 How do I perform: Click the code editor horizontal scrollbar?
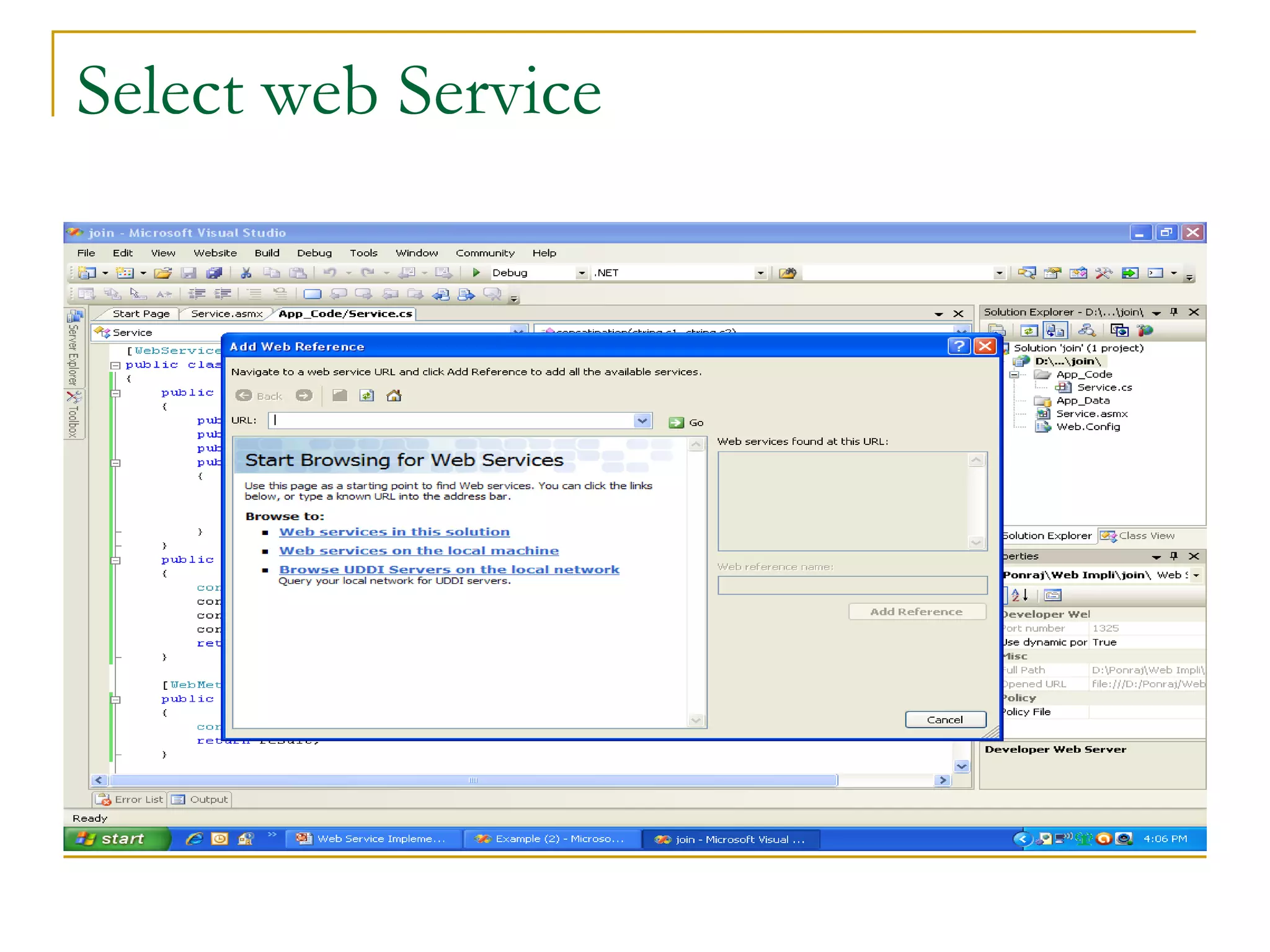473,780
